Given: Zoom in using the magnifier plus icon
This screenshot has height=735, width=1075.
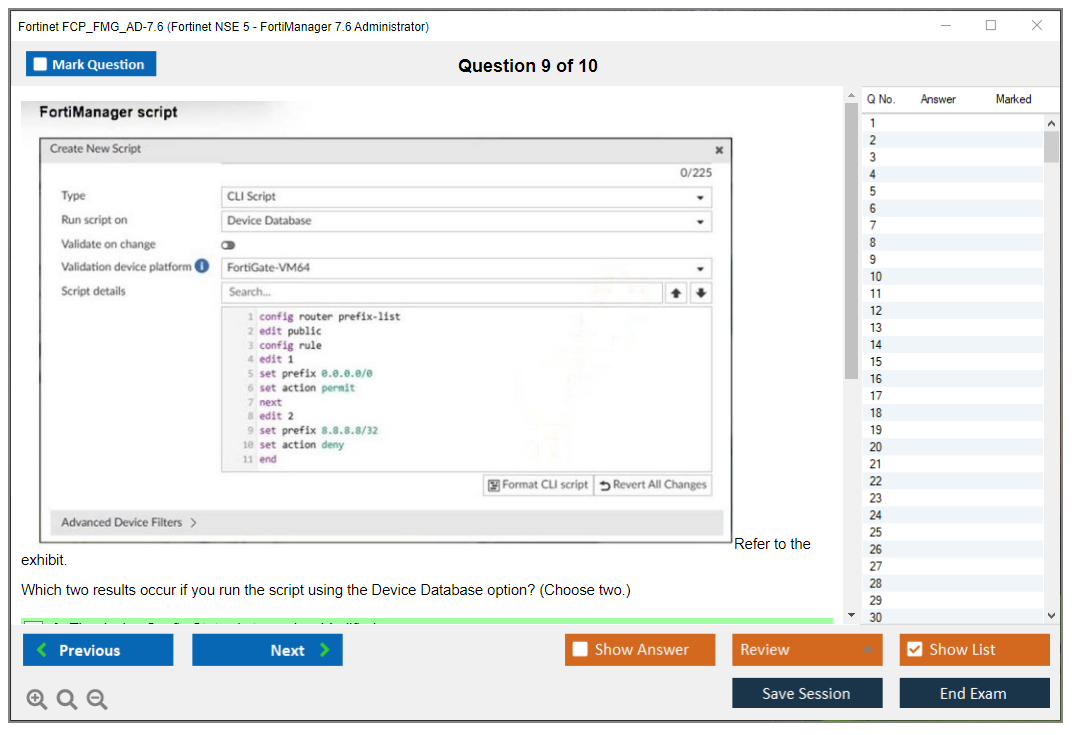Looking at the screenshot, I should 36,699.
